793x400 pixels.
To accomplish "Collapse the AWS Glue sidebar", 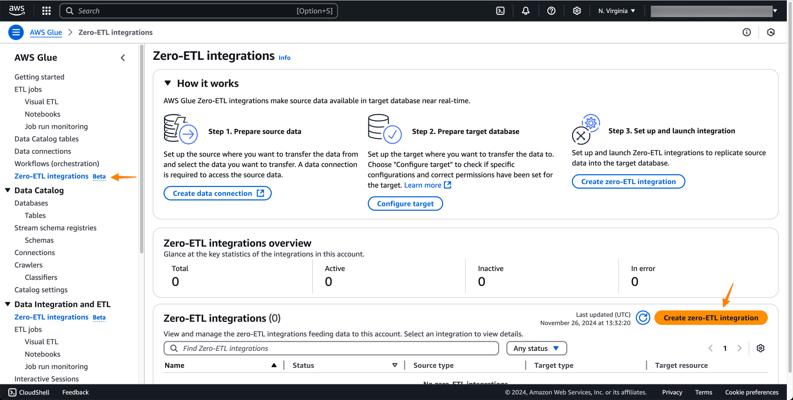I will [x=123, y=58].
